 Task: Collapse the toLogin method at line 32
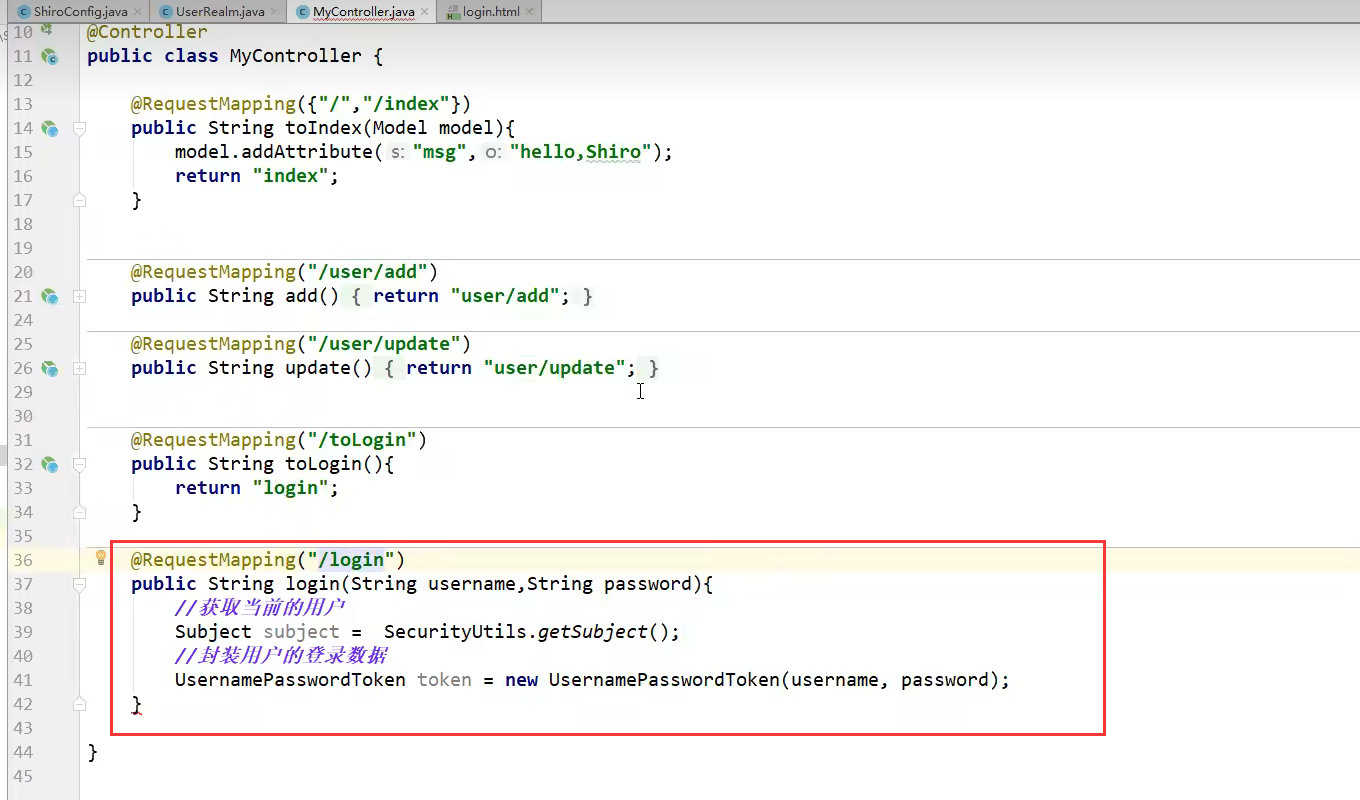(79, 464)
